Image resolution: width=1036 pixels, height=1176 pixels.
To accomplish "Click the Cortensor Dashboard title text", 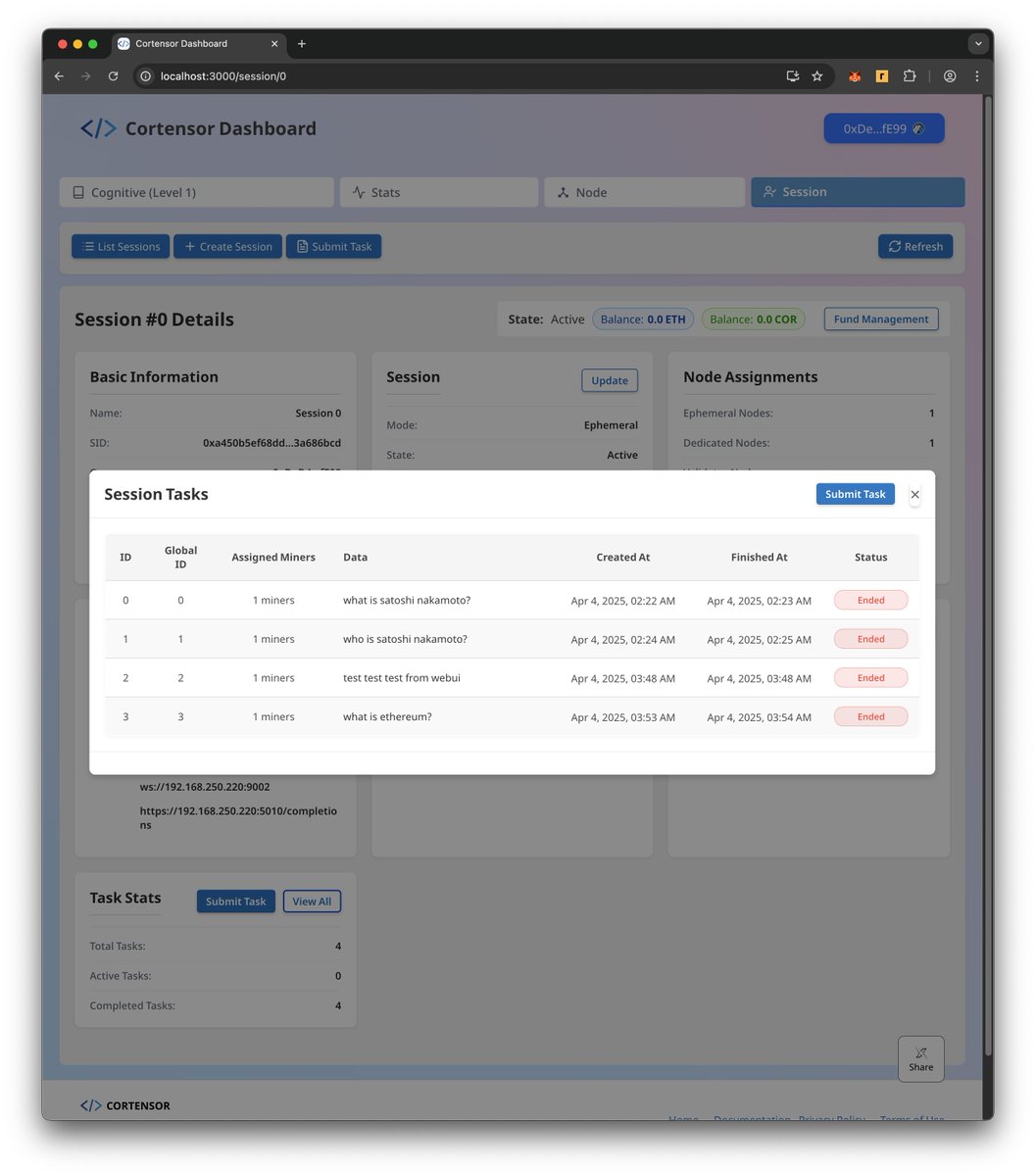I will point(221,128).
